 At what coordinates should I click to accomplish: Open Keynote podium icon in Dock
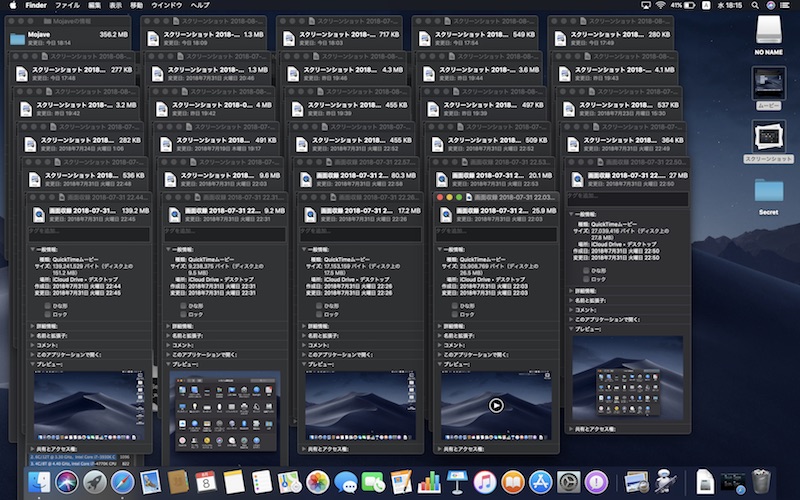457,482
